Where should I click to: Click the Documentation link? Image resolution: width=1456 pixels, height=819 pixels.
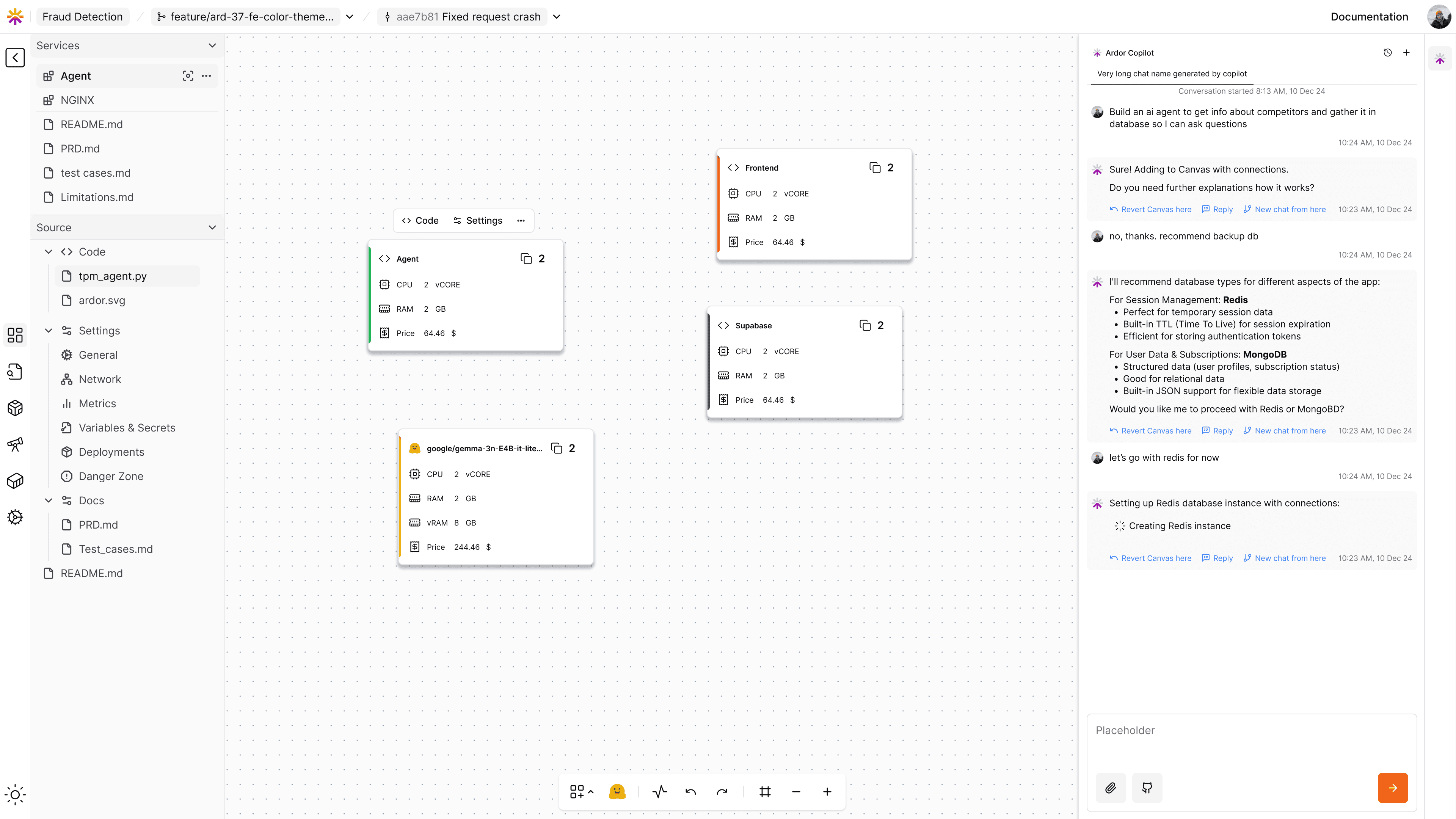1369,17
